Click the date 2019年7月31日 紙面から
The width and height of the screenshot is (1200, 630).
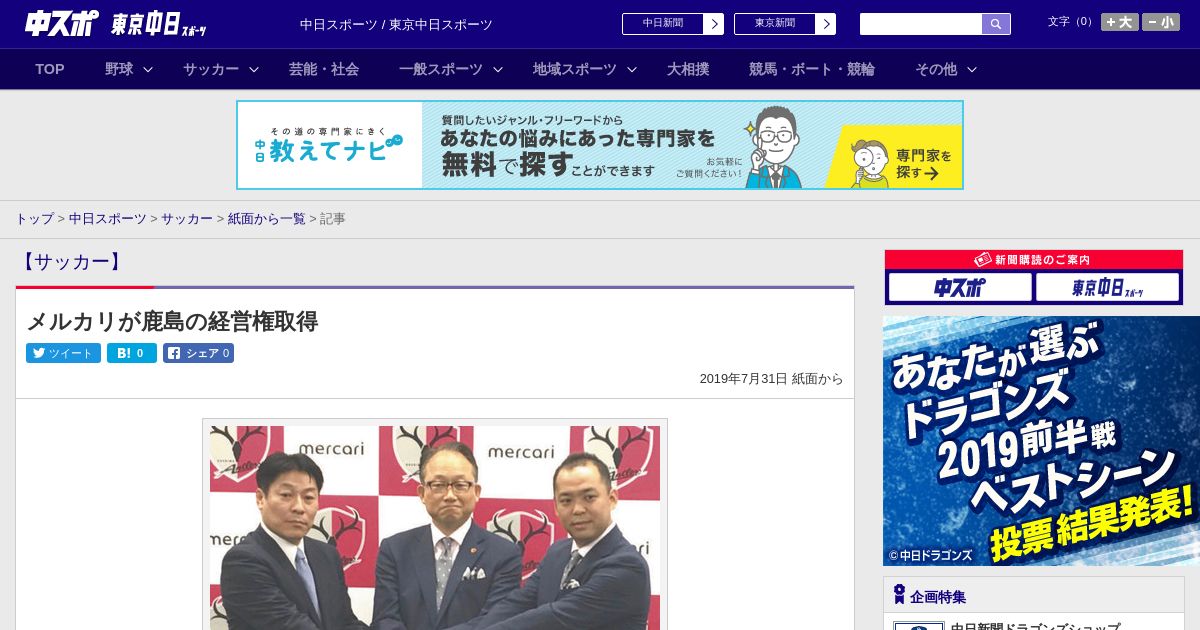(x=771, y=379)
